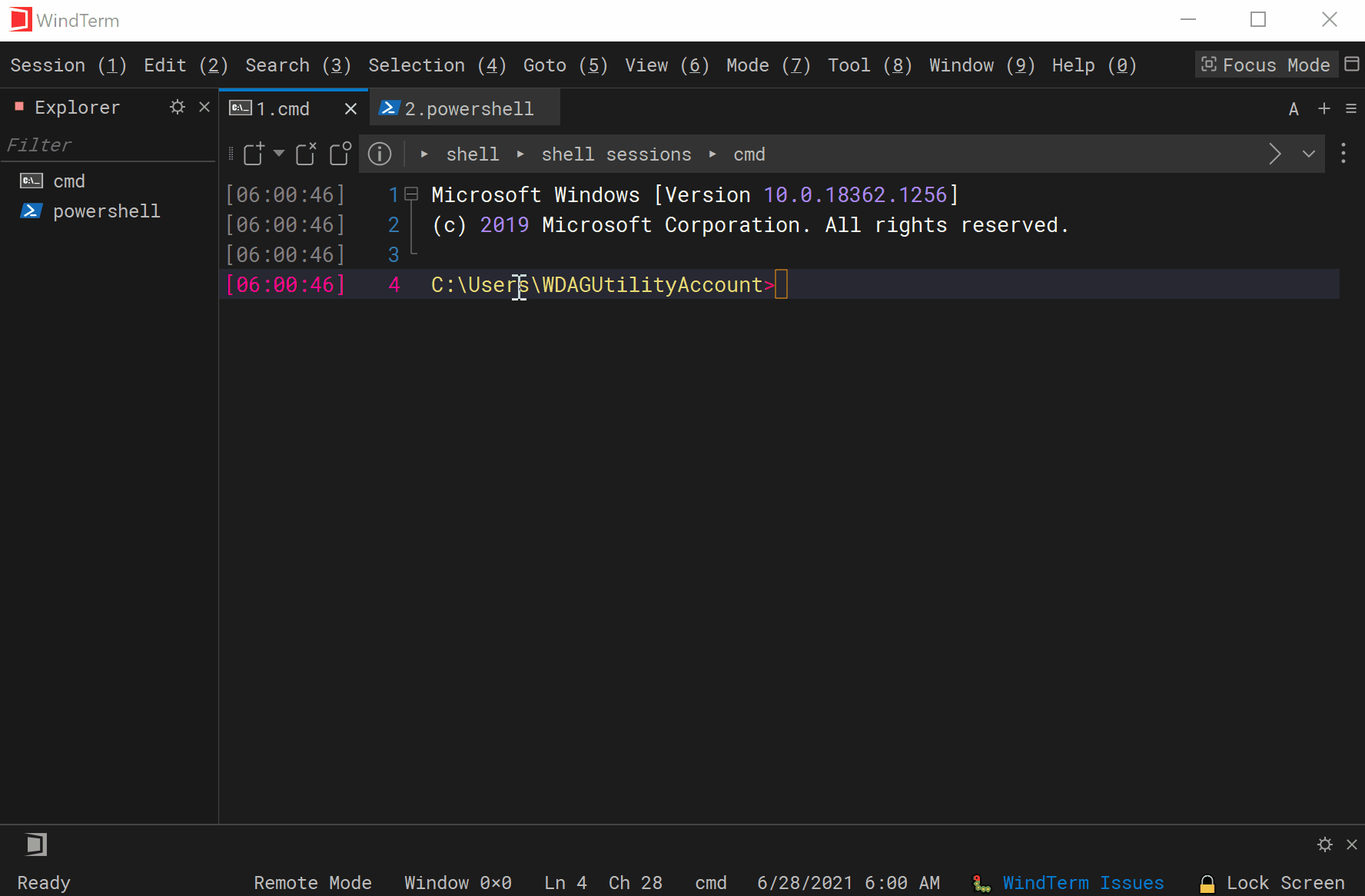The width and height of the screenshot is (1365, 896).
Task: Click the duplicate session toolbar icon
Action: [x=340, y=154]
